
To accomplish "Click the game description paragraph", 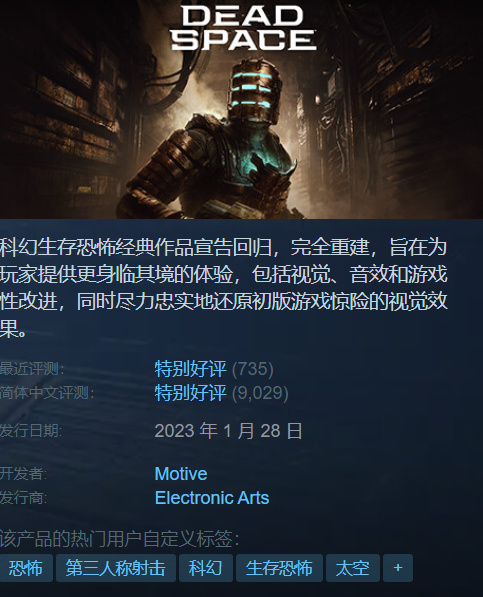I will pos(224,288).
